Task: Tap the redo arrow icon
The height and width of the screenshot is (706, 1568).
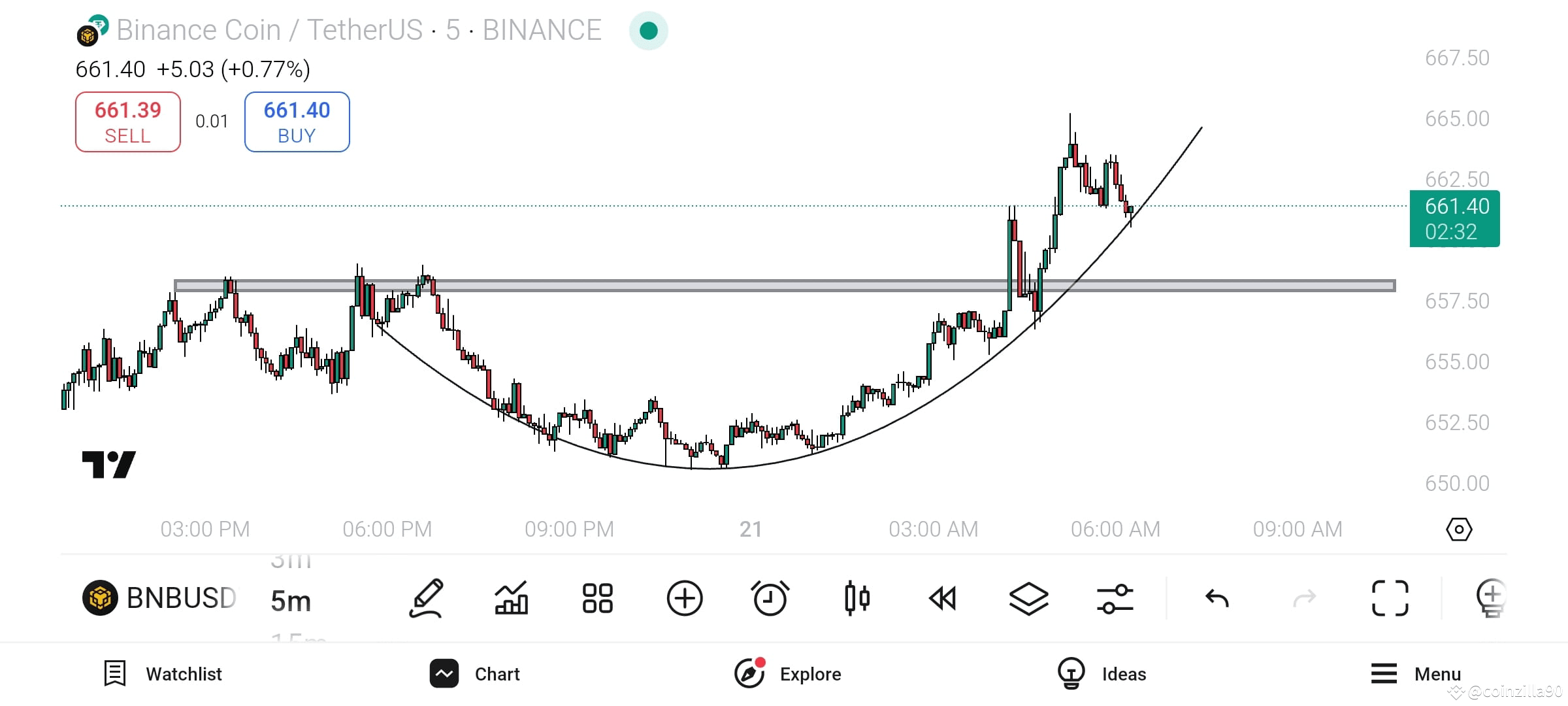Action: point(1305,598)
